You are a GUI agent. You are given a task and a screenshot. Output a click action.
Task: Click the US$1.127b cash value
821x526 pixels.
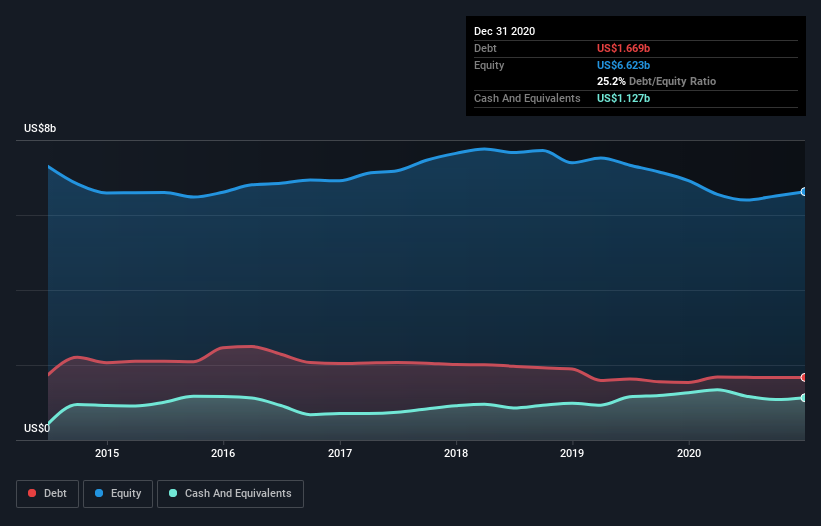coord(623,98)
